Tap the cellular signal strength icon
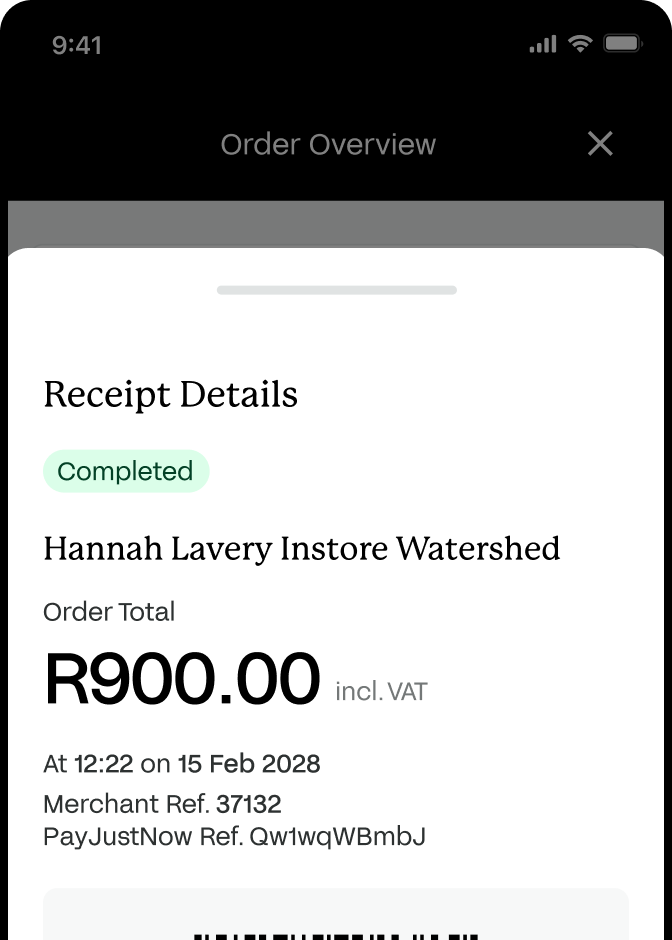The image size is (672, 940). coord(543,44)
